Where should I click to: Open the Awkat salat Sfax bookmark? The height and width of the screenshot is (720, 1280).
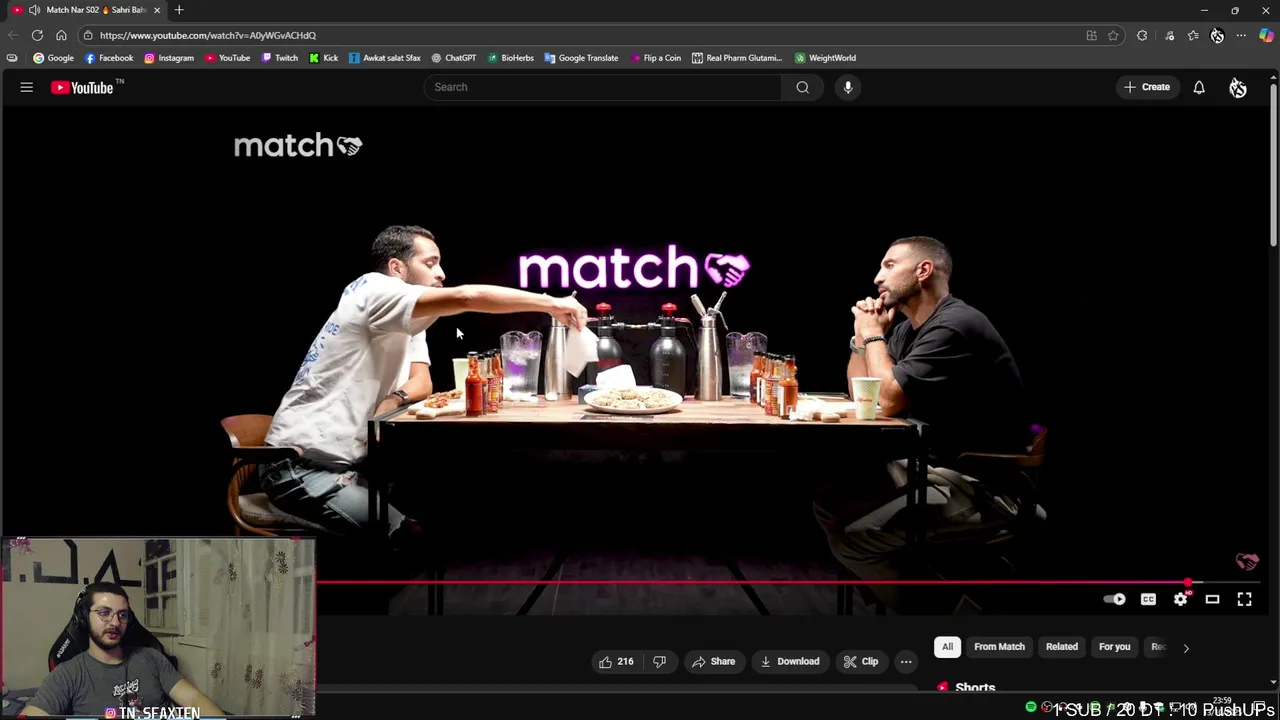tap(385, 58)
